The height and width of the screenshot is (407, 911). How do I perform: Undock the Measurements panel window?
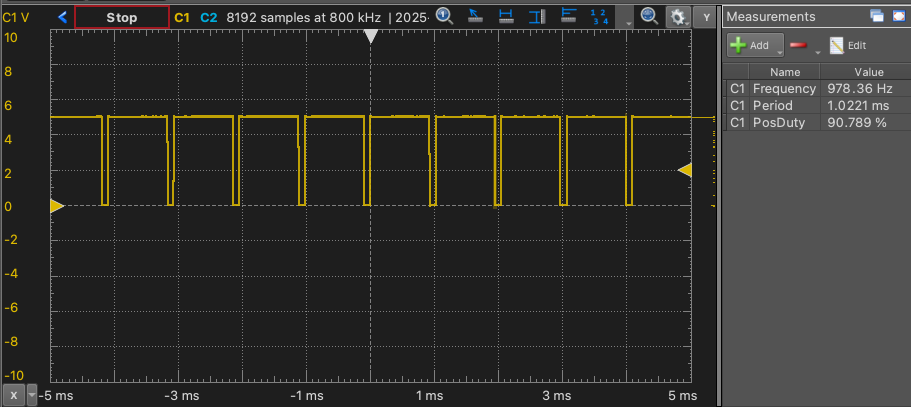click(x=876, y=16)
